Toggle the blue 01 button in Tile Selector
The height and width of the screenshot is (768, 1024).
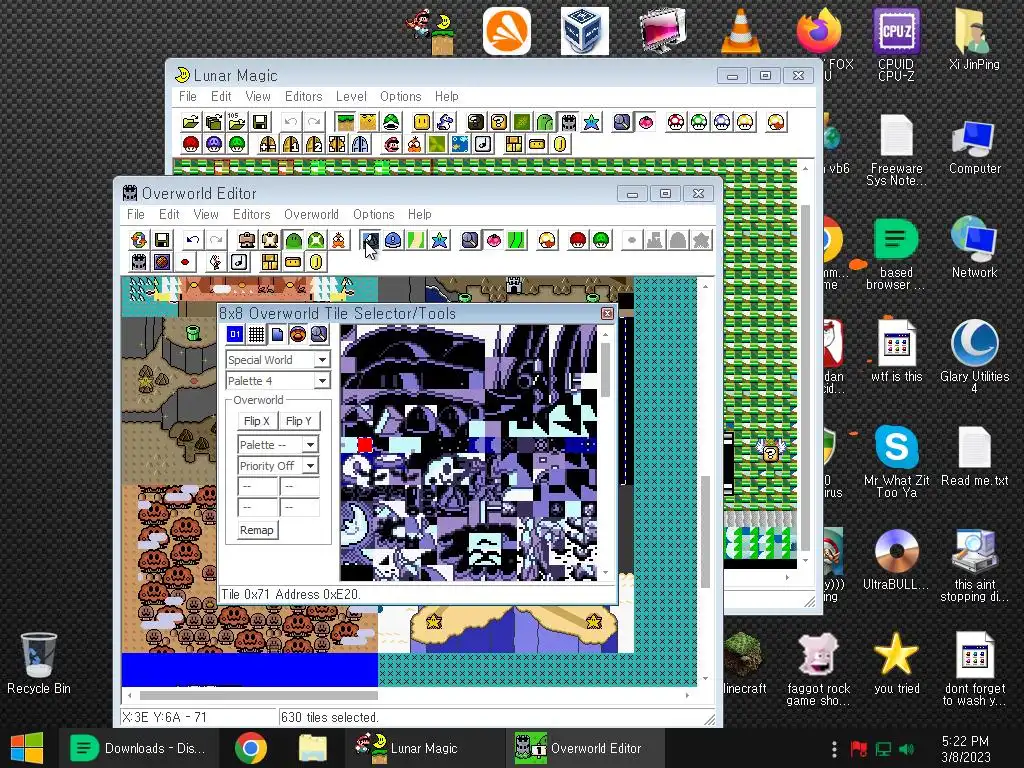point(235,335)
